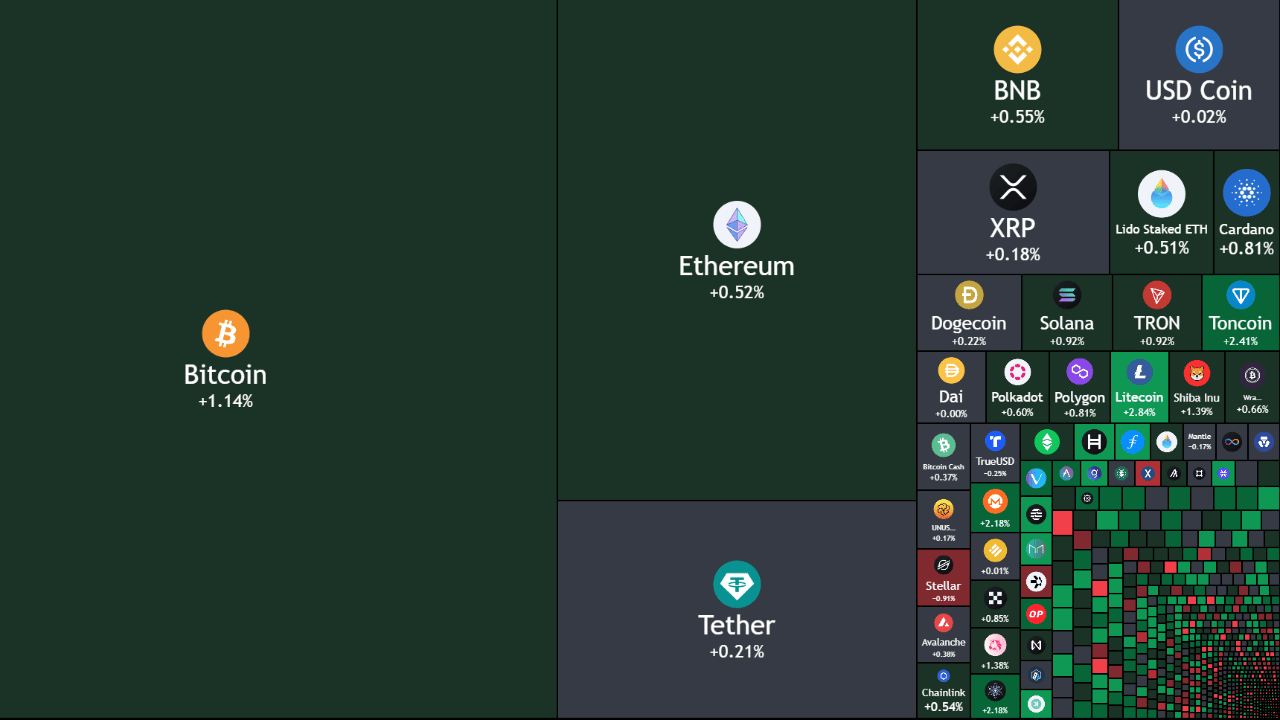
Task: Open the pink Polkadot logo icon
Action: (1018, 372)
